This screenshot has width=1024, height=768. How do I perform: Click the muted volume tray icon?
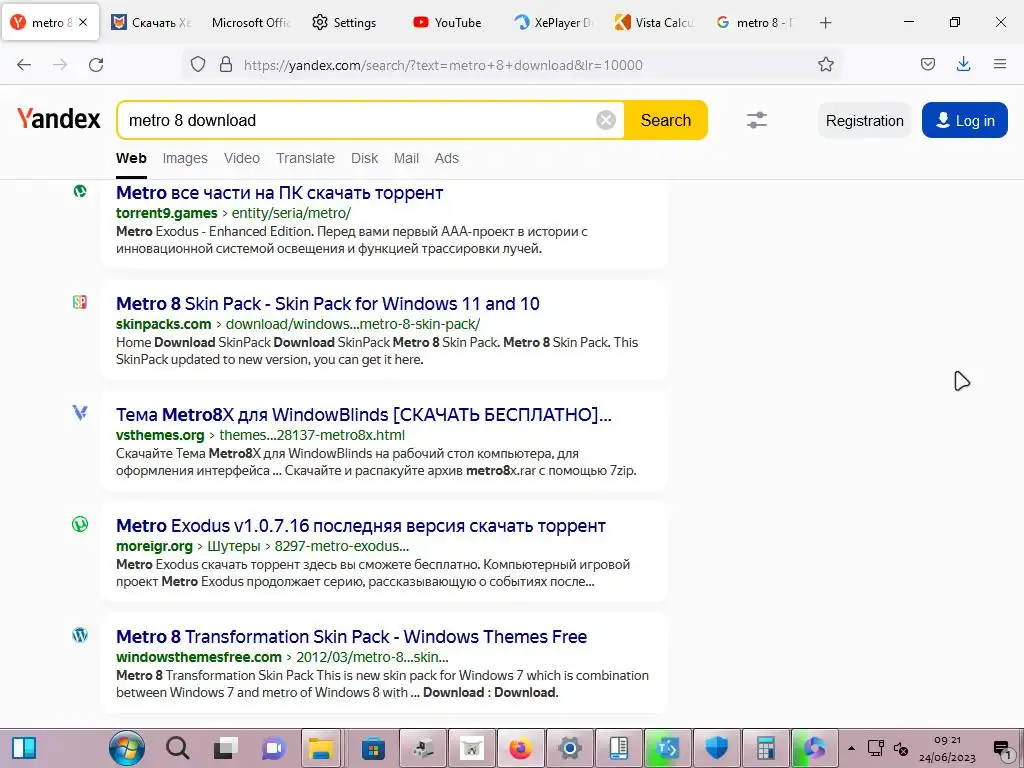[x=901, y=749]
